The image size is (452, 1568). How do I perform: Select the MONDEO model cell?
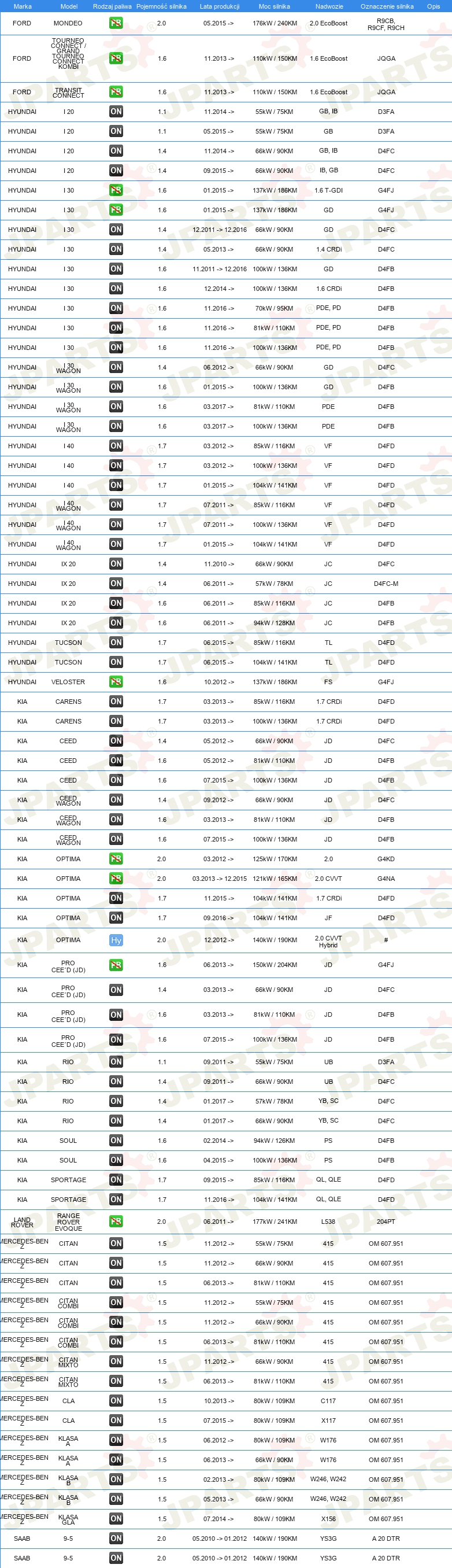(x=68, y=23)
